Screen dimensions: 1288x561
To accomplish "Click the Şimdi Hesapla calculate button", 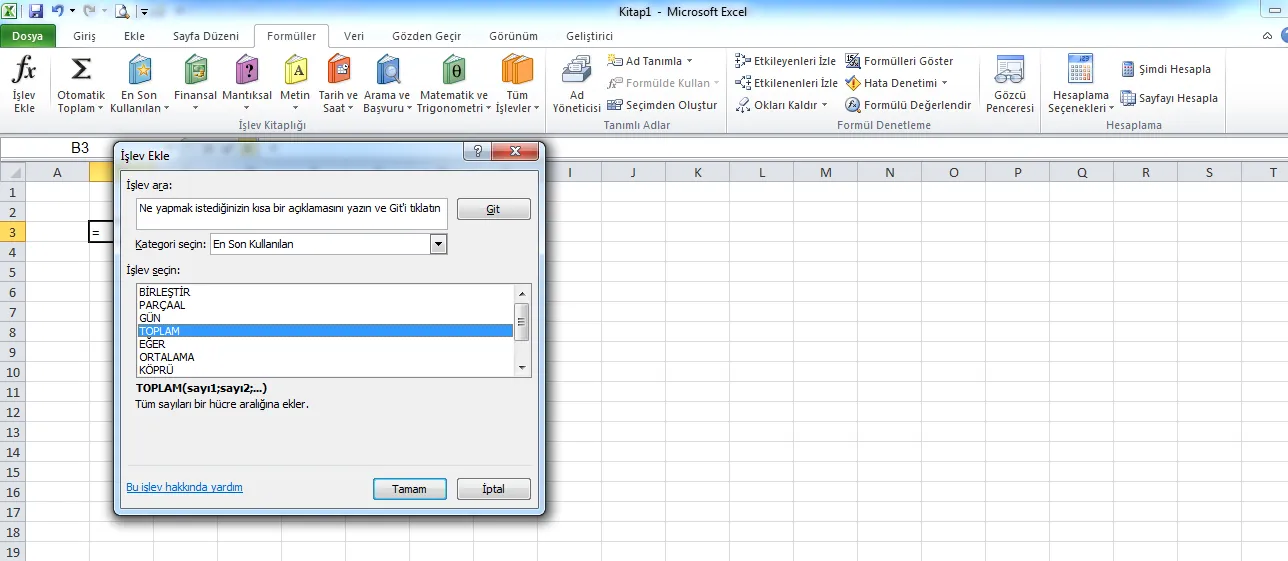I will tap(1166, 69).
